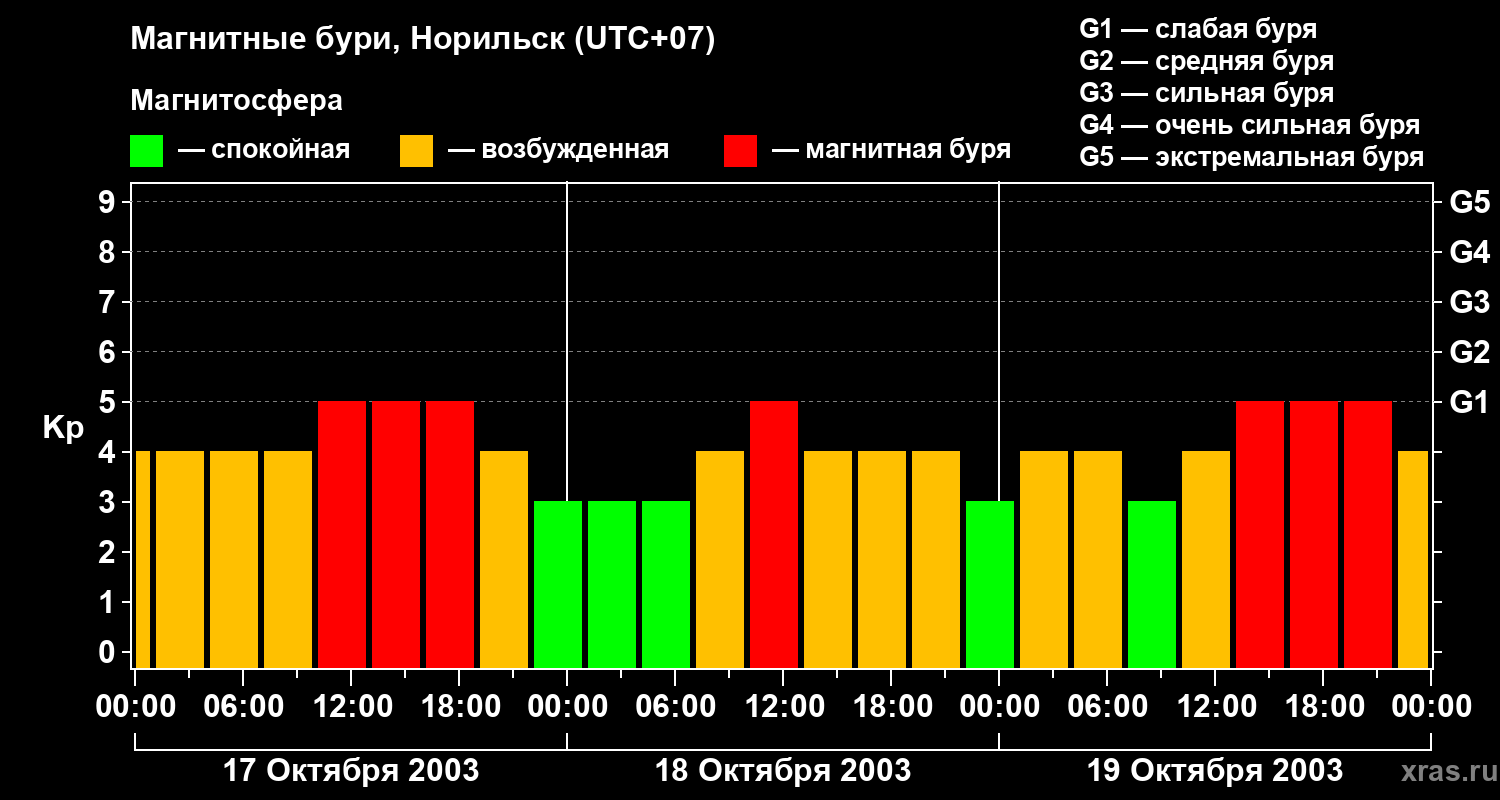Click the Kp axis value 7
This screenshot has height=800, width=1500.
[109, 302]
